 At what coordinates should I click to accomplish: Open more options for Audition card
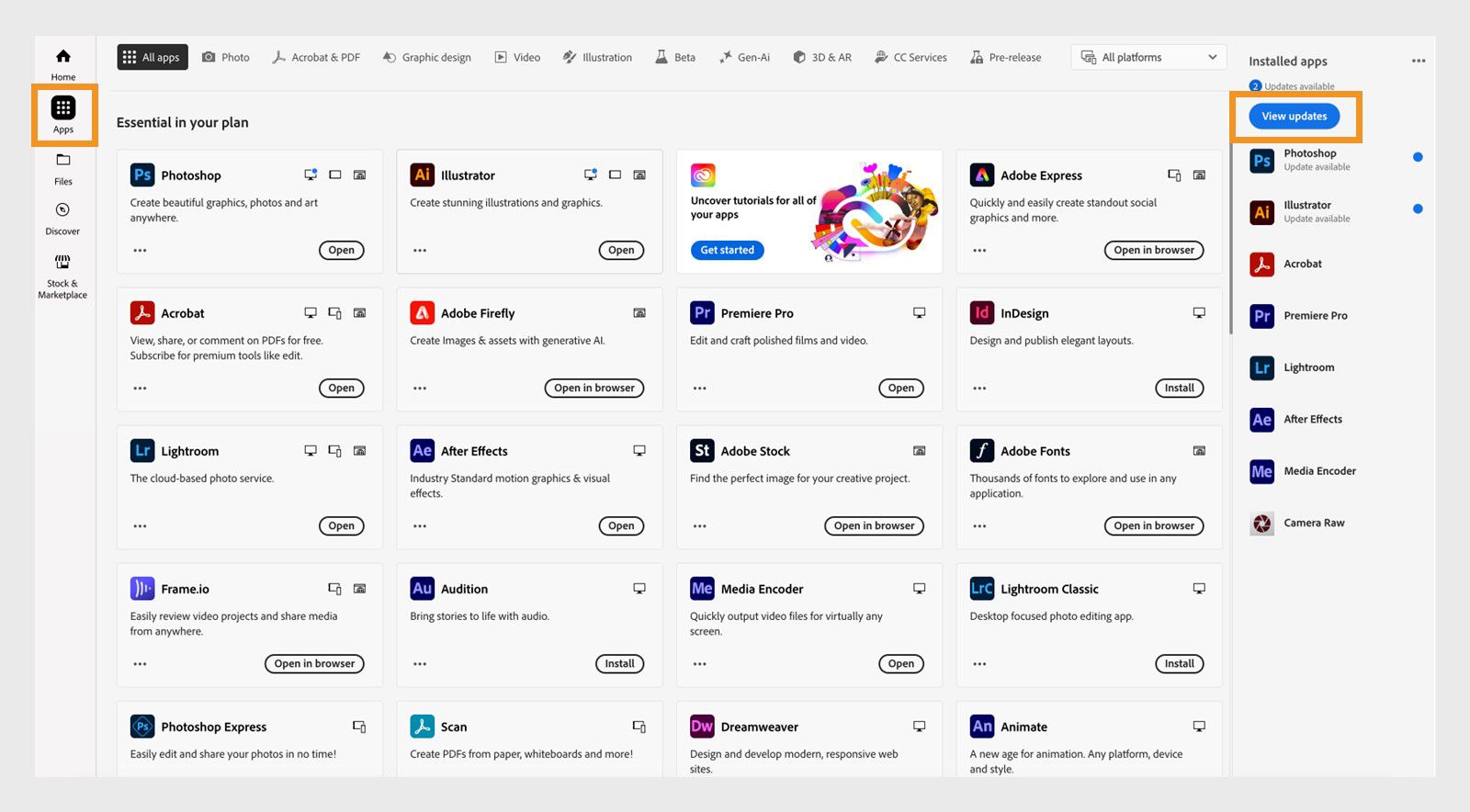coord(420,663)
